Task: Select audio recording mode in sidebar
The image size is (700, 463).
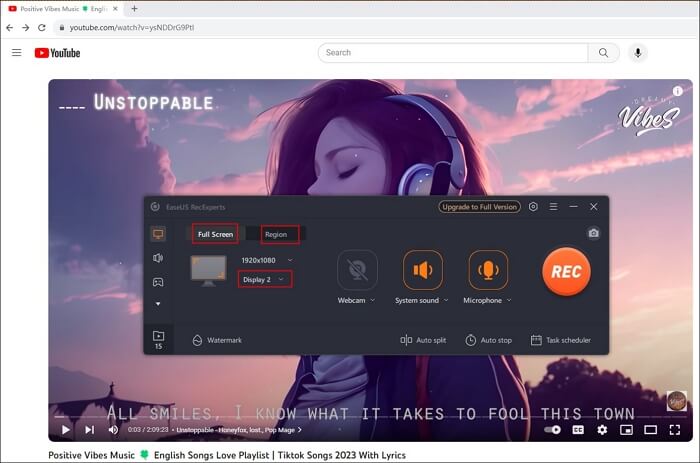Action: (x=158, y=258)
